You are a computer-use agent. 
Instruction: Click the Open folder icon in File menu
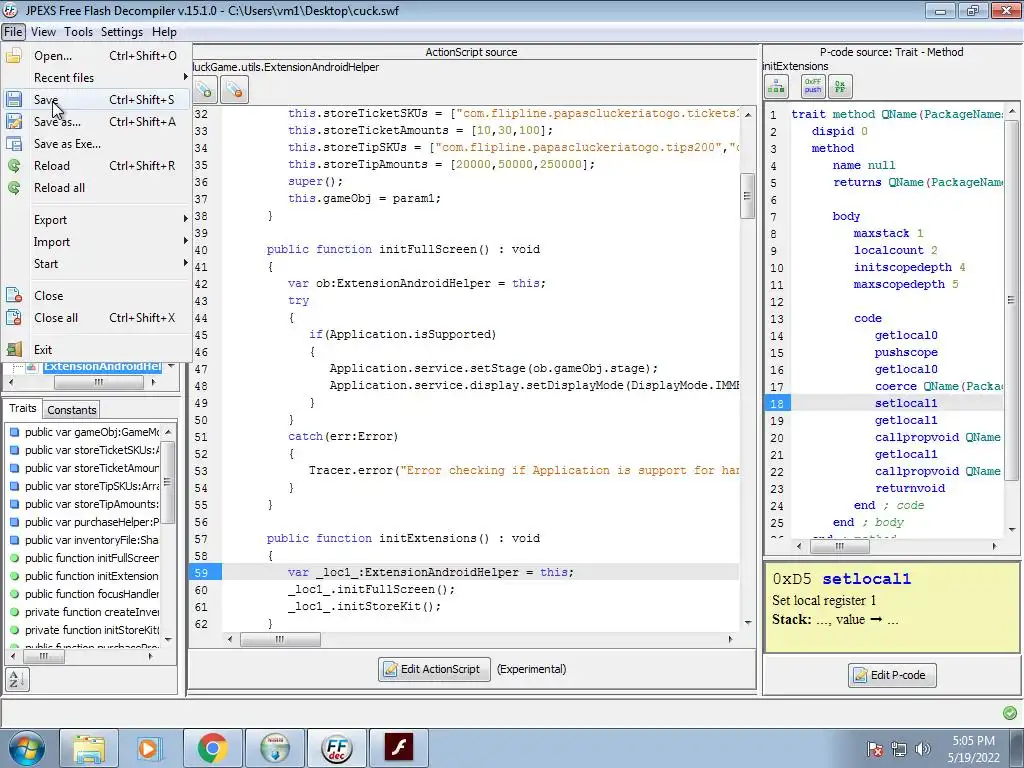tap(14, 56)
